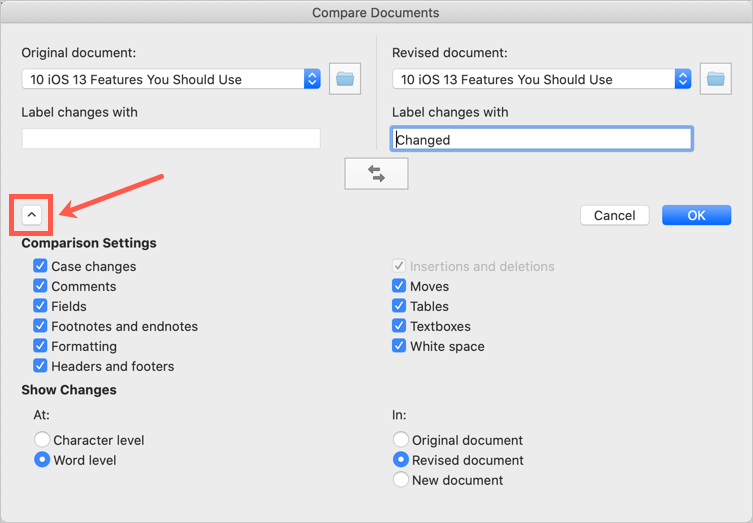This screenshot has width=753, height=523.
Task: Click the Original Label changes with field
Action: coord(171,139)
